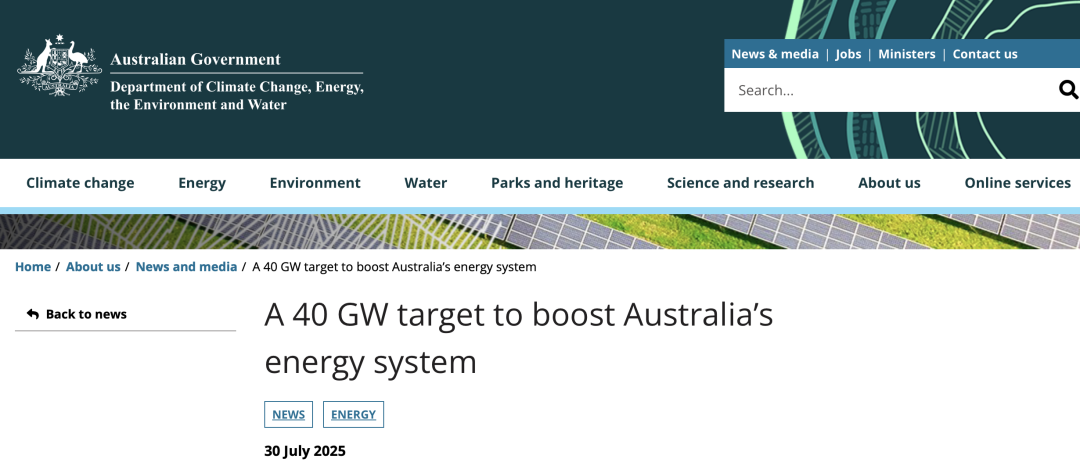The height and width of the screenshot is (466, 1080).
Task: Click the Australian Government coat of arms logo
Action: click(59, 65)
